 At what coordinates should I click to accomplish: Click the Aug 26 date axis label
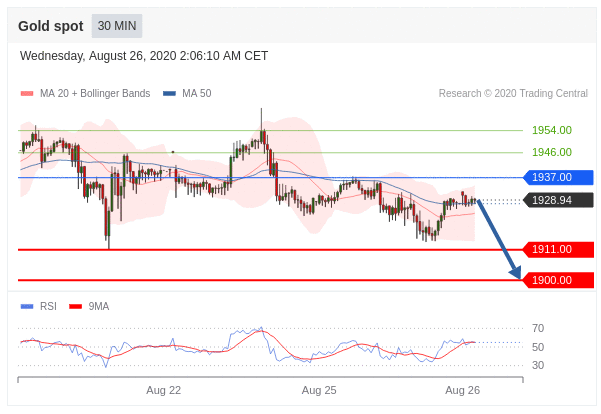click(x=462, y=390)
